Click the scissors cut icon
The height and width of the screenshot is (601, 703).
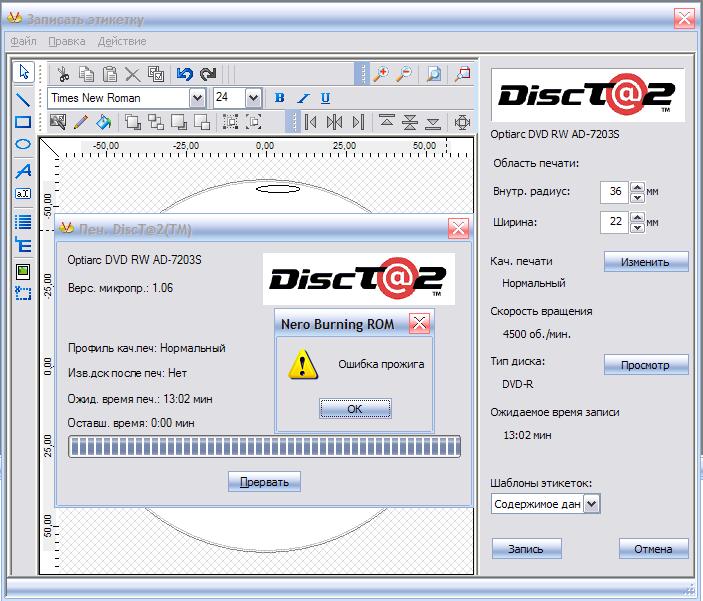pos(62,73)
